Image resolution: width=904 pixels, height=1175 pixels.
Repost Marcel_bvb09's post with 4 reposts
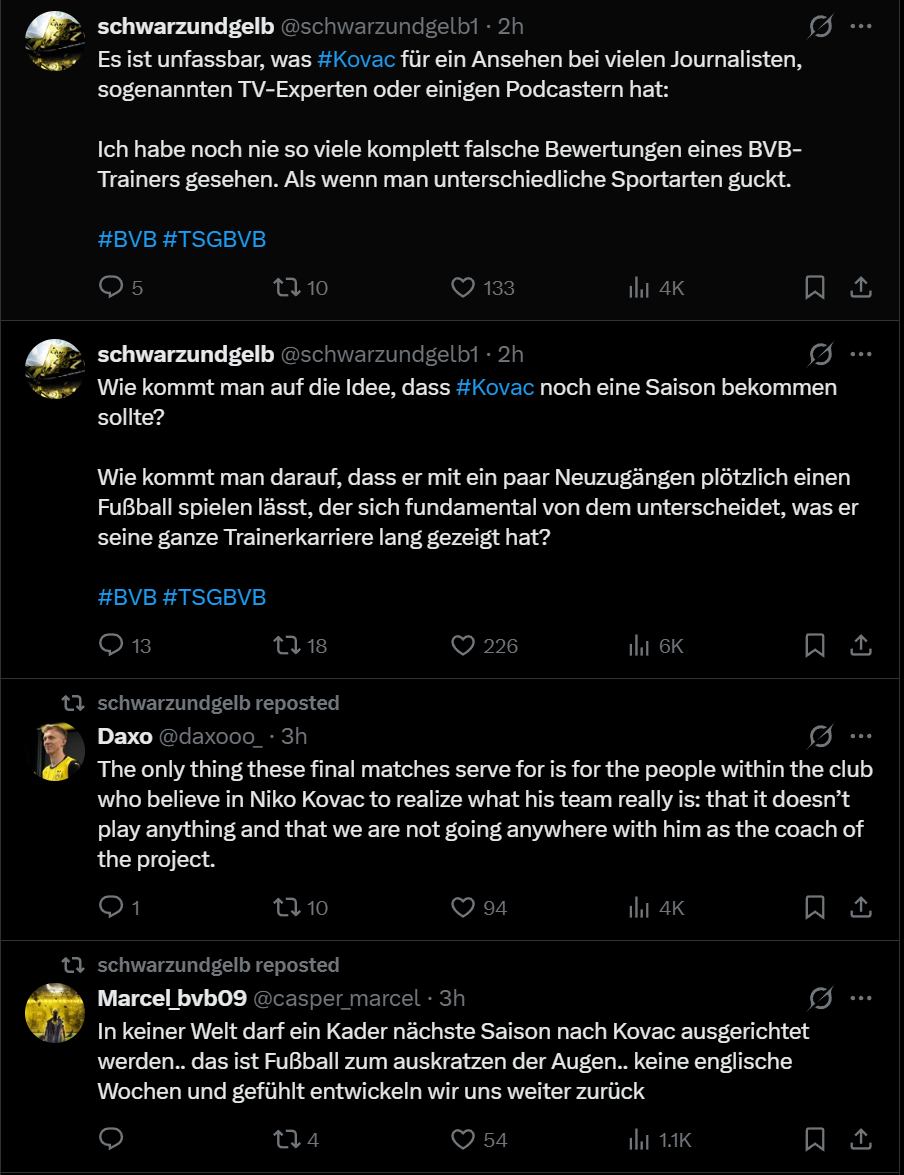(287, 1140)
